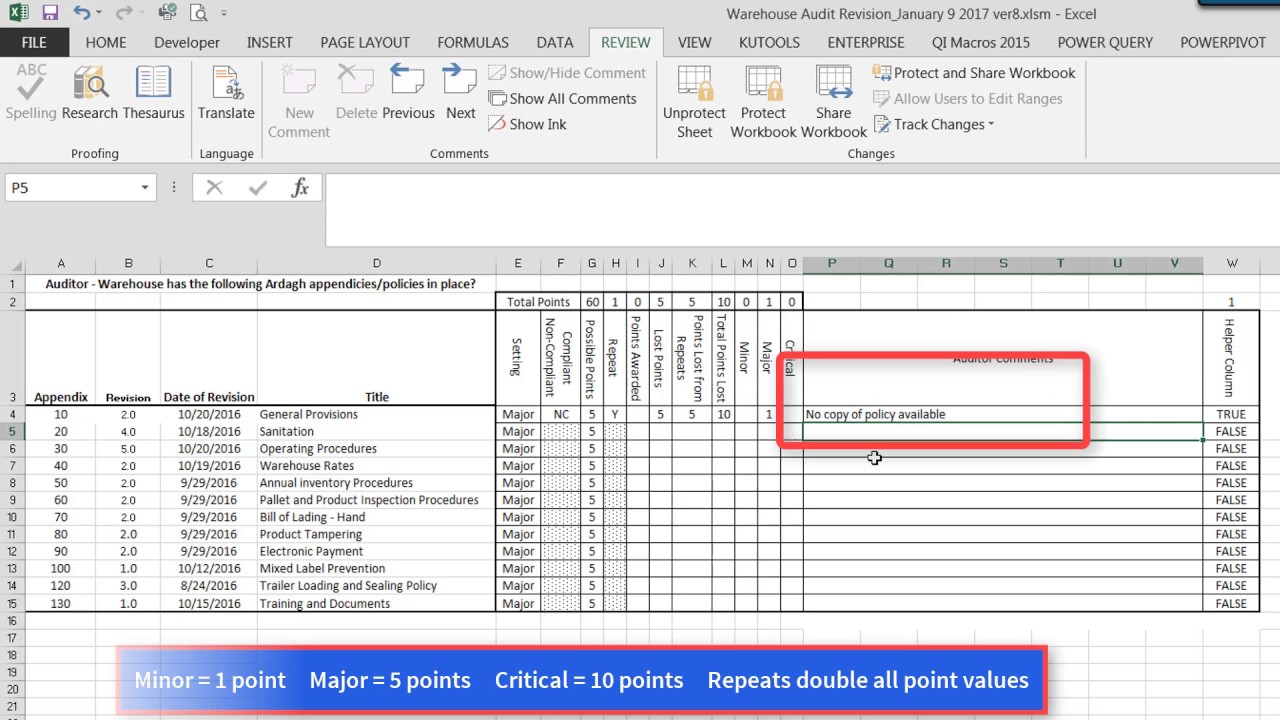Switch to the PAGE LAYOUT tab
The image size is (1280, 720).
point(365,43)
